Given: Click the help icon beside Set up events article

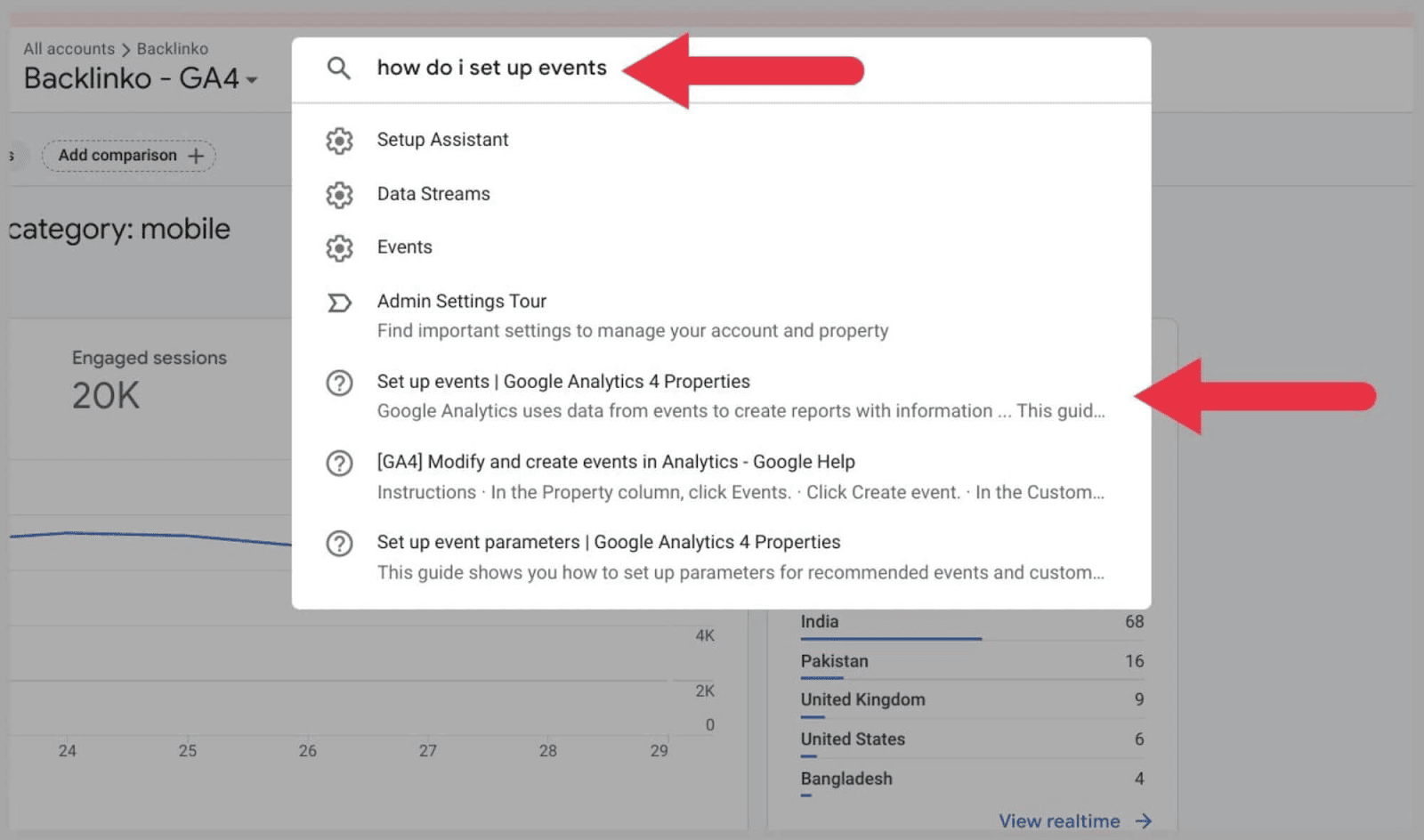Looking at the screenshot, I should (x=339, y=383).
